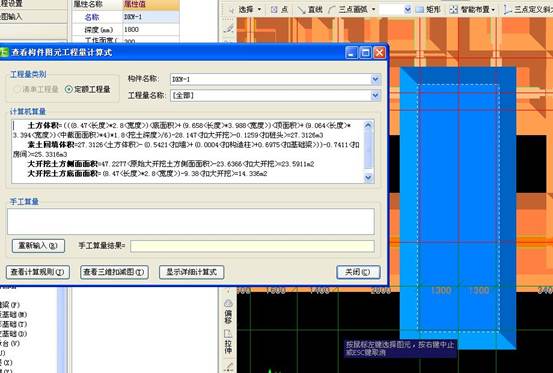Expand the 构件名称 DKW-1 dropdown
Viewport: 553px width, 373px height.
click(375, 79)
